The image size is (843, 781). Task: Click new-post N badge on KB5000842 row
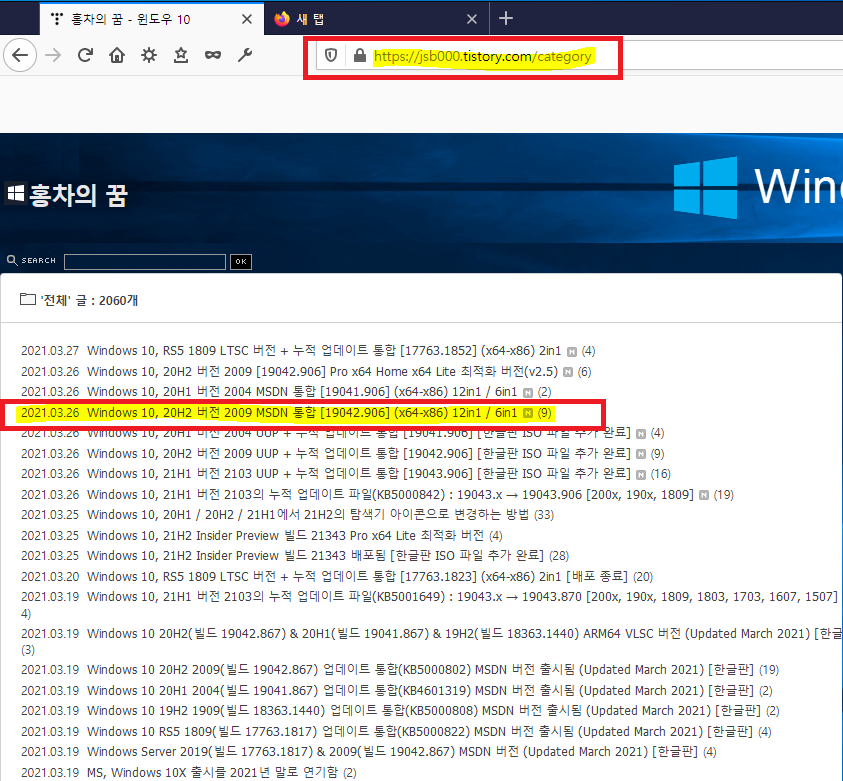tap(704, 496)
